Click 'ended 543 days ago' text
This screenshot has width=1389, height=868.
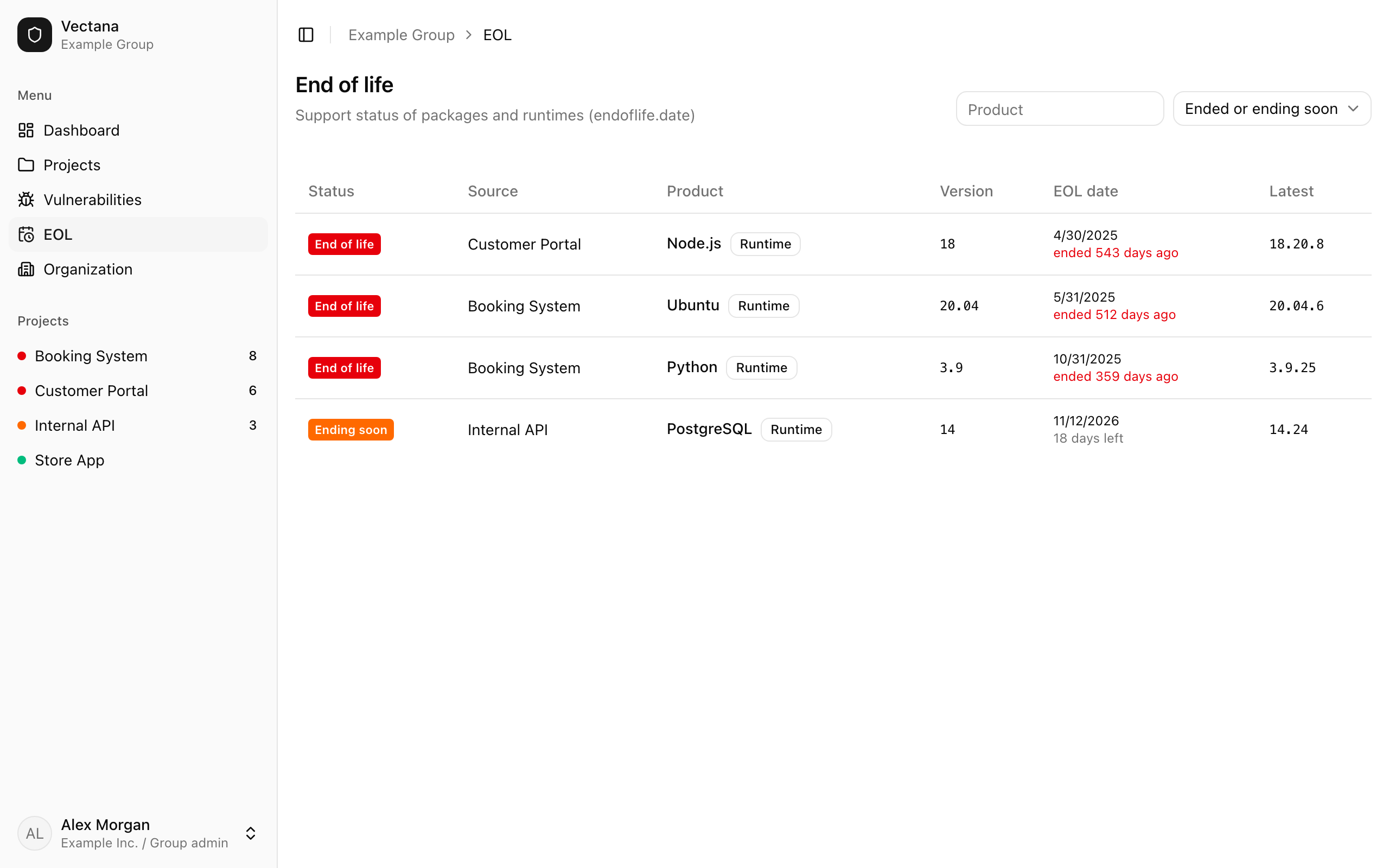pyautogui.click(x=1115, y=253)
